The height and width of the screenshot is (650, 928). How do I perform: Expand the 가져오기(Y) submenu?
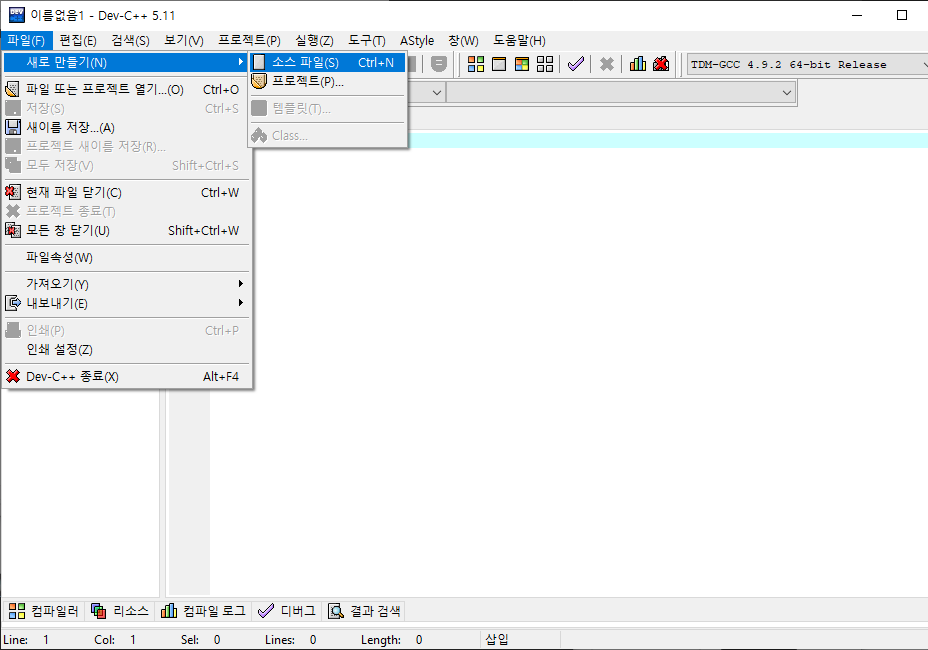[x=126, y=284]
